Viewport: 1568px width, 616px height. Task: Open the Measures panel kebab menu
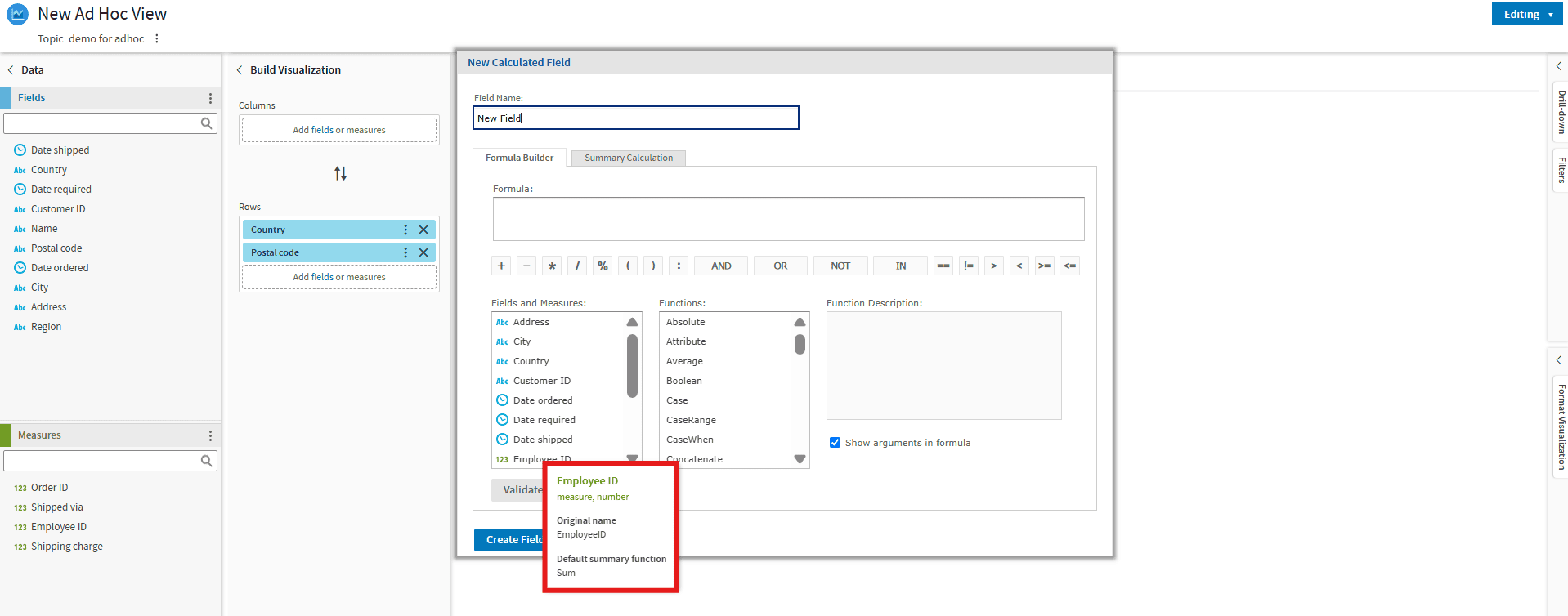pyautogui.click(x=210, y=435)
